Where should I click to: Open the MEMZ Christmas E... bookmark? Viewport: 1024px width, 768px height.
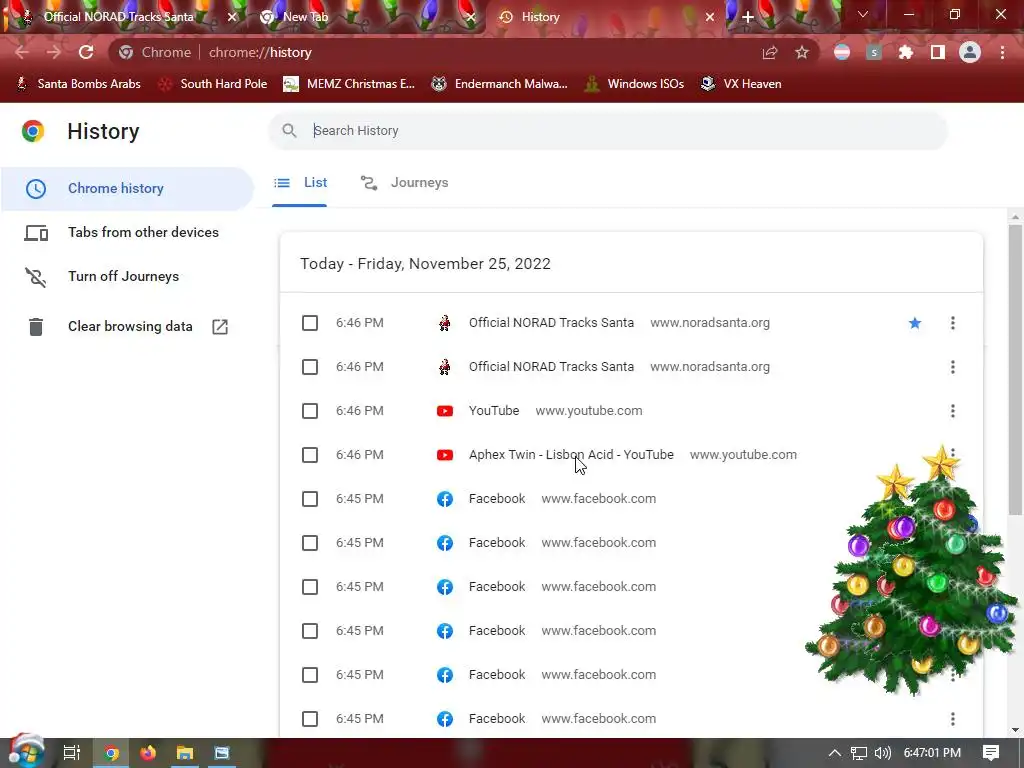pos(349,84)
